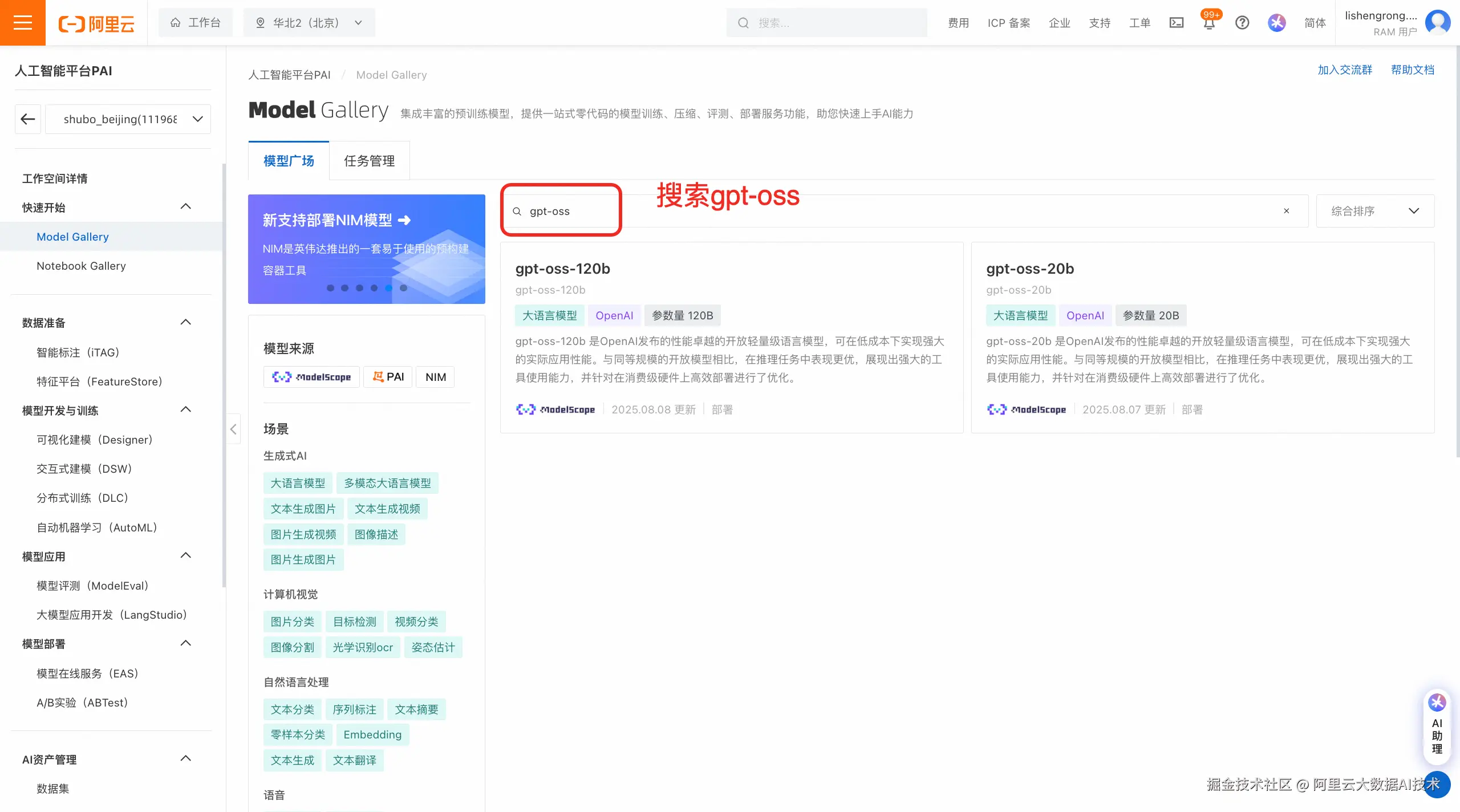Toggle the 文本生成图片 filter
This screenshot has height=812, width=1460.
(x=303, y=509)
